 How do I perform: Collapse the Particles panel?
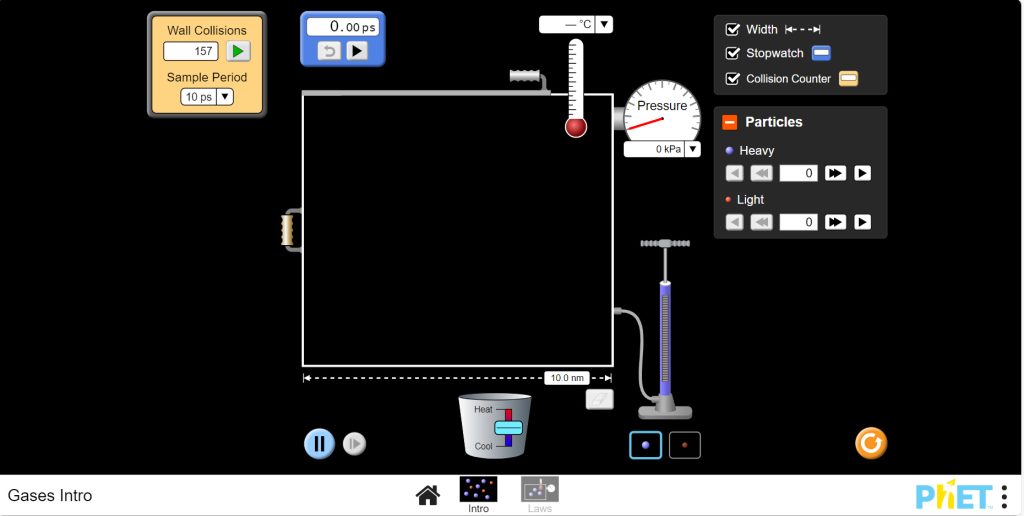click(x=730, y=122)
